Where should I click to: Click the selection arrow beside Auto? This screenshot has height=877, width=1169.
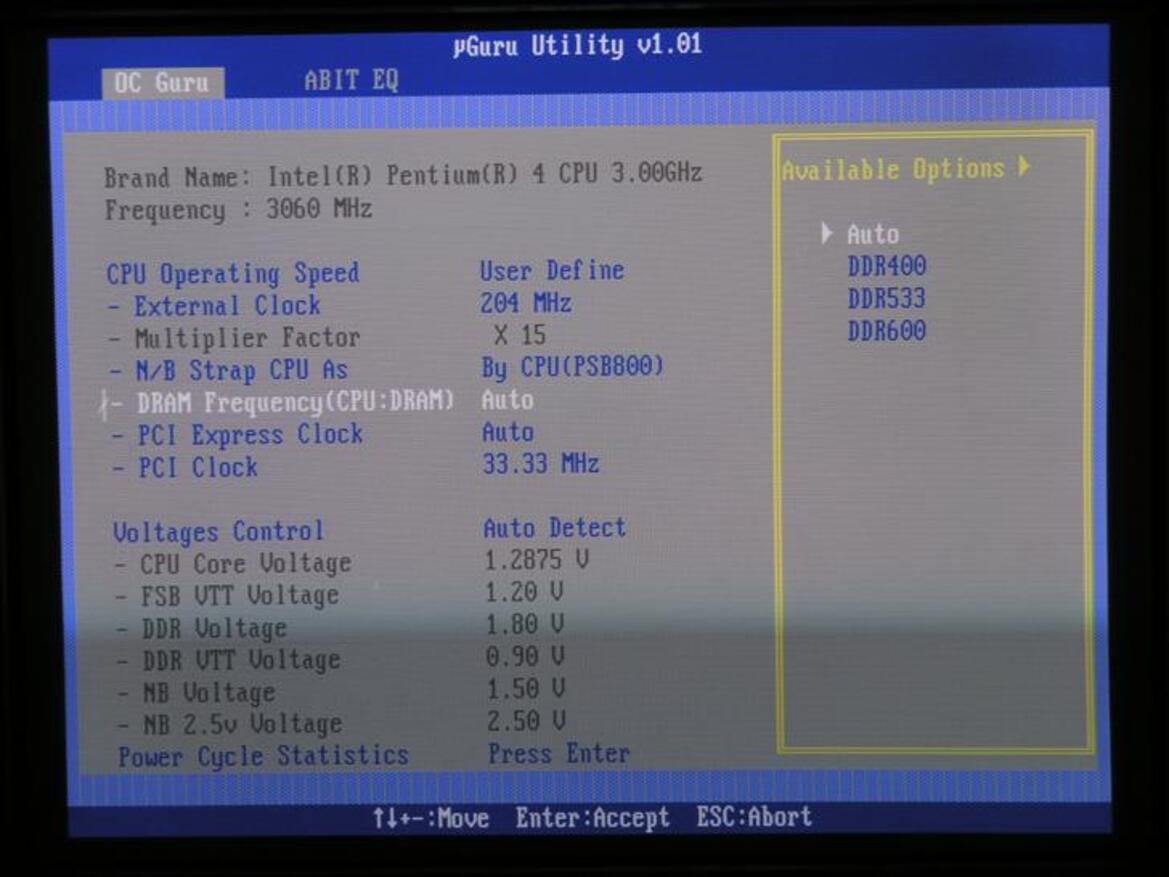pos(826,233)
